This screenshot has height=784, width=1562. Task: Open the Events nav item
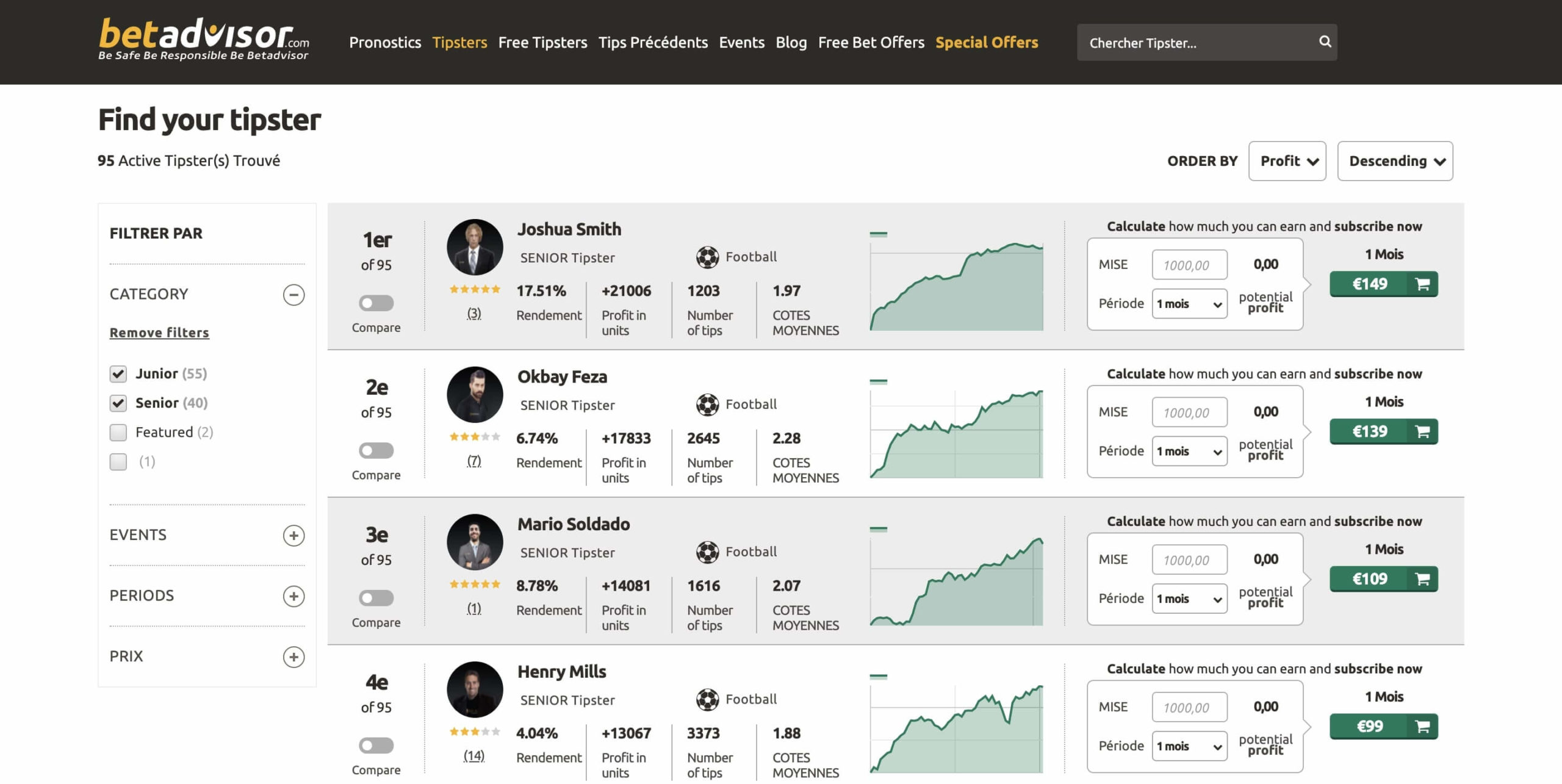pyautogui.click(x=741, y=42)
